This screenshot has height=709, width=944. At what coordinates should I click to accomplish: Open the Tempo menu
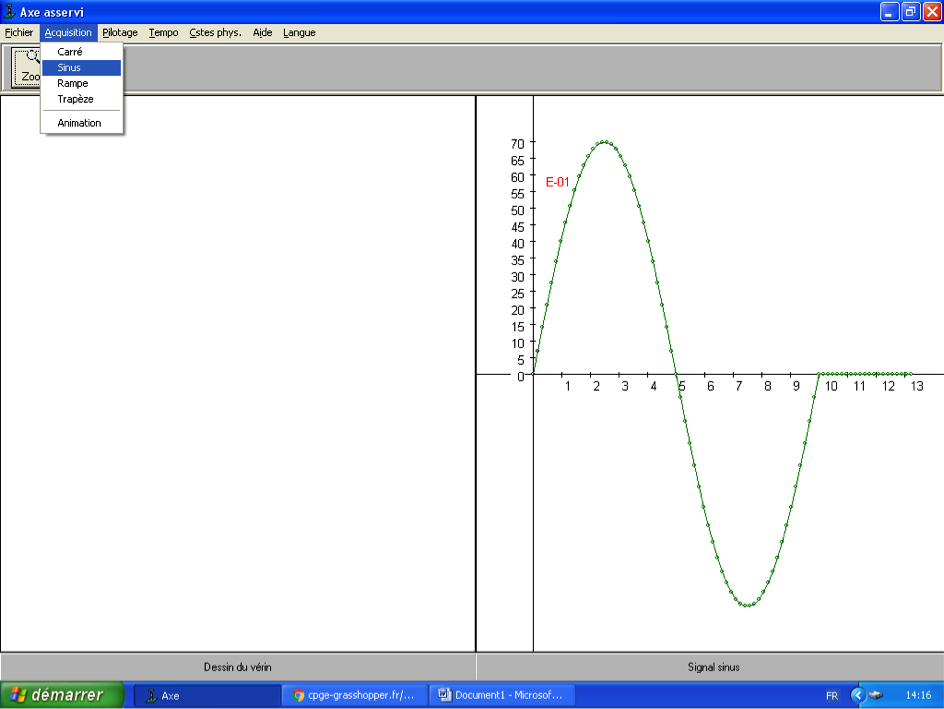163,33
